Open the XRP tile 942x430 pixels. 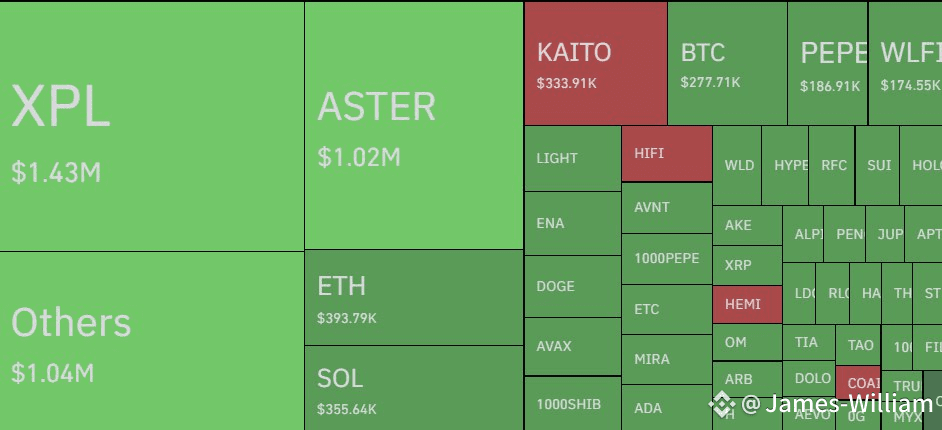click(x=747, y=265)
